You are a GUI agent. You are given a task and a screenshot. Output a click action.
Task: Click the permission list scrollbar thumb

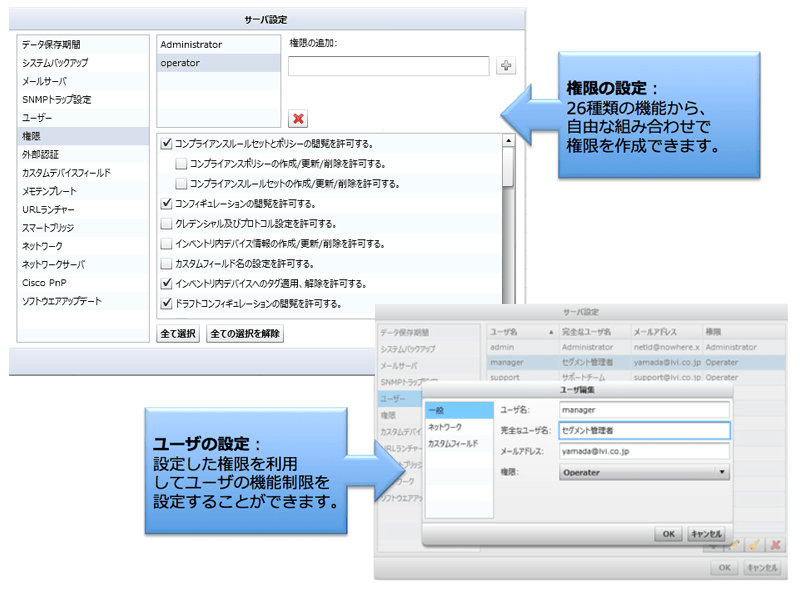[508, 167]
